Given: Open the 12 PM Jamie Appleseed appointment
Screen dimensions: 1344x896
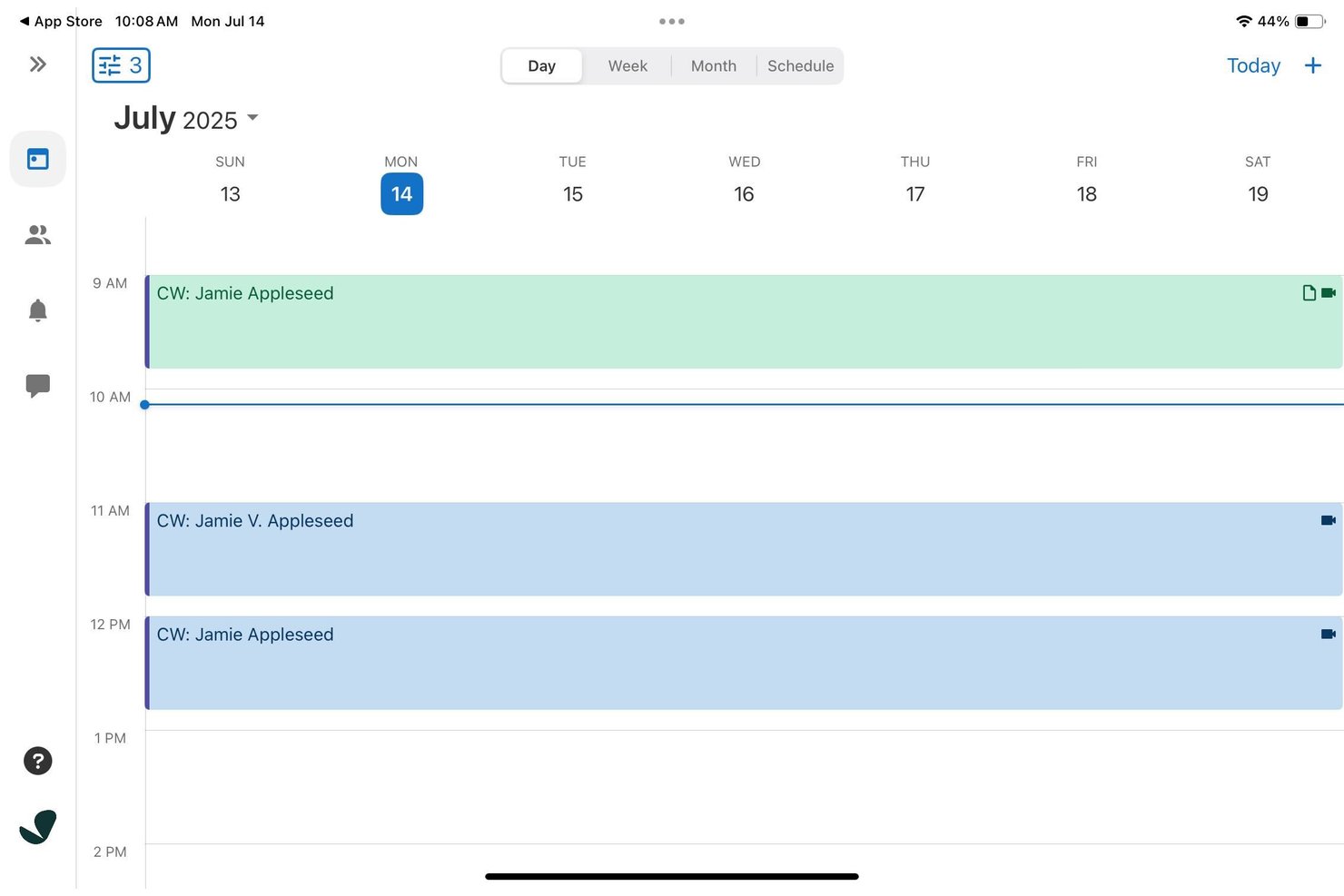Looking at the screenshot, I should point(744,663).
